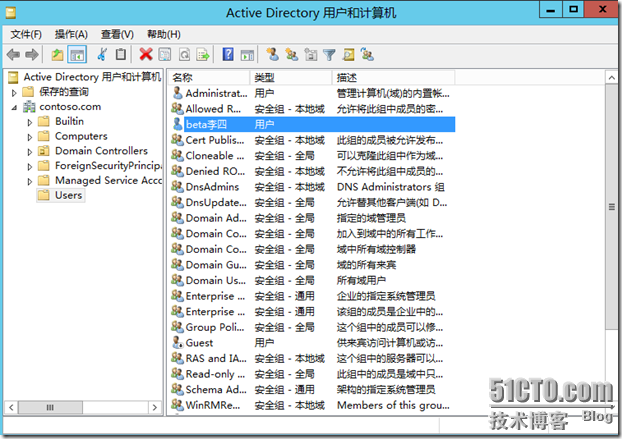622x439 pixels.
Task: Create new user toolbar icon
Action: point(273,54)
